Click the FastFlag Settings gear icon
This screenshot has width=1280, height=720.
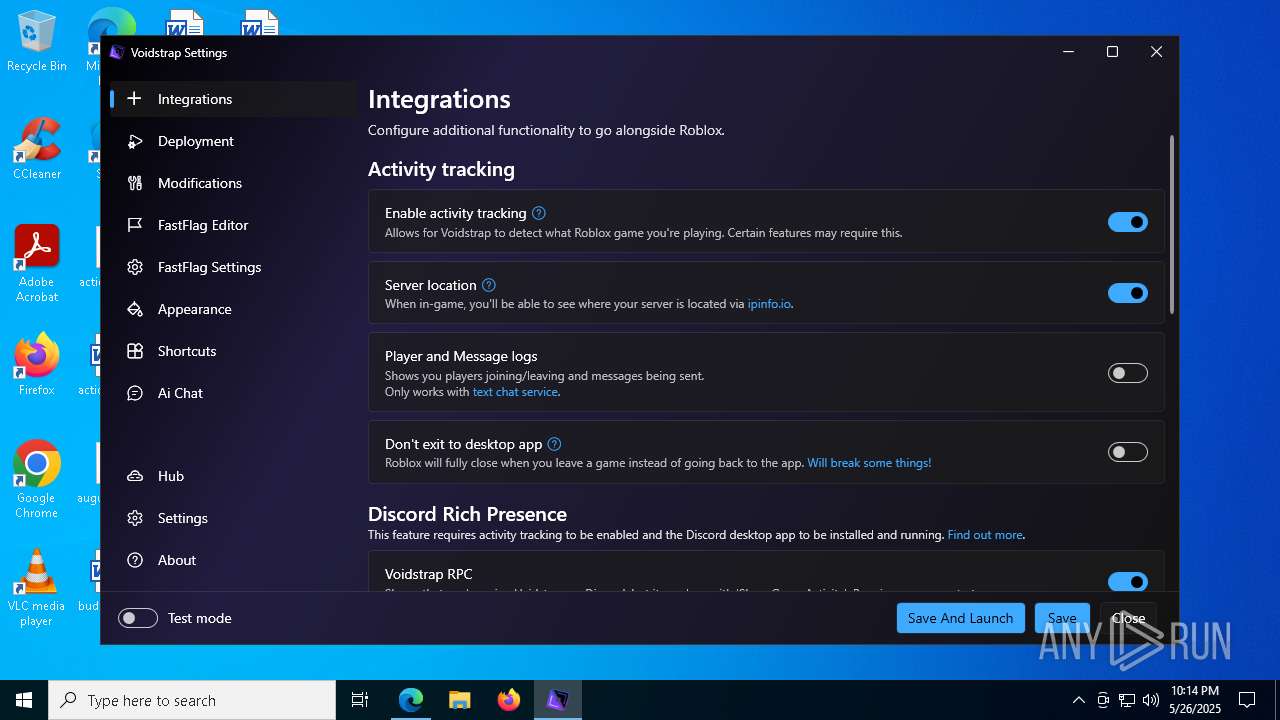coord(135,267)
